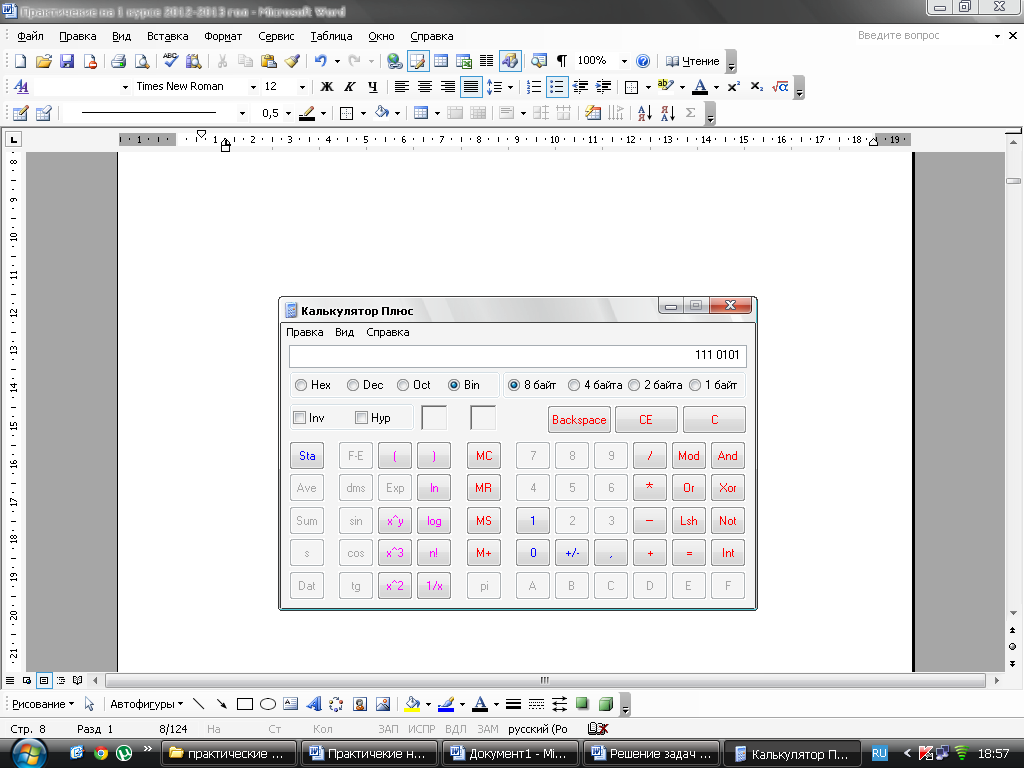Open the Формат menu in Word

tap(223, 37)
